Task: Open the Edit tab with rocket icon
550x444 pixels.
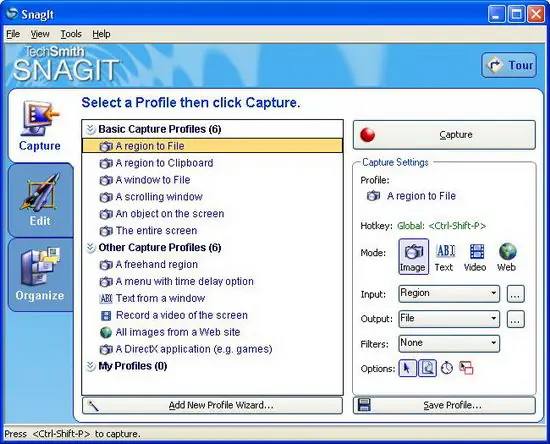Action: point(40,200)
